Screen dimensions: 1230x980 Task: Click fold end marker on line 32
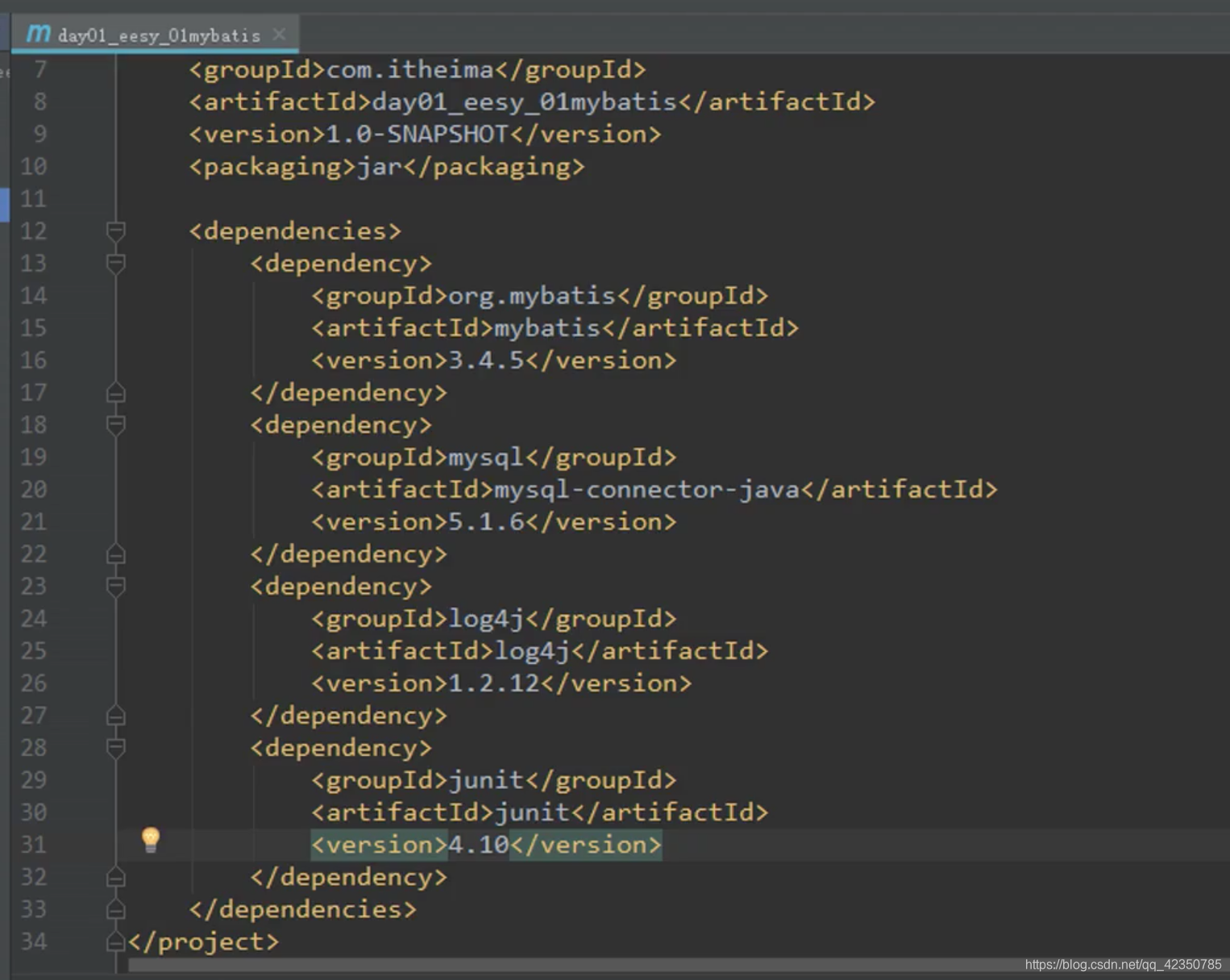click(x=116, y=877)
